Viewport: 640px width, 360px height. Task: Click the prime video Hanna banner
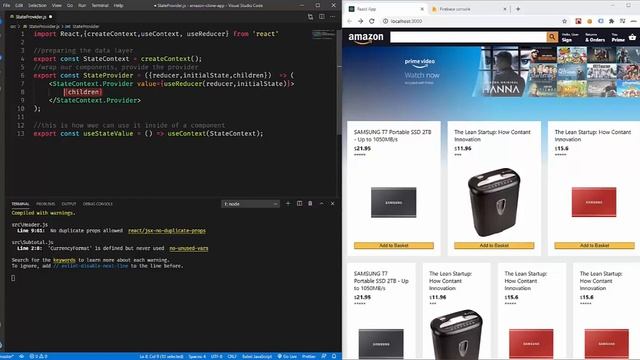pyautogui.click(x=491, y=72)
